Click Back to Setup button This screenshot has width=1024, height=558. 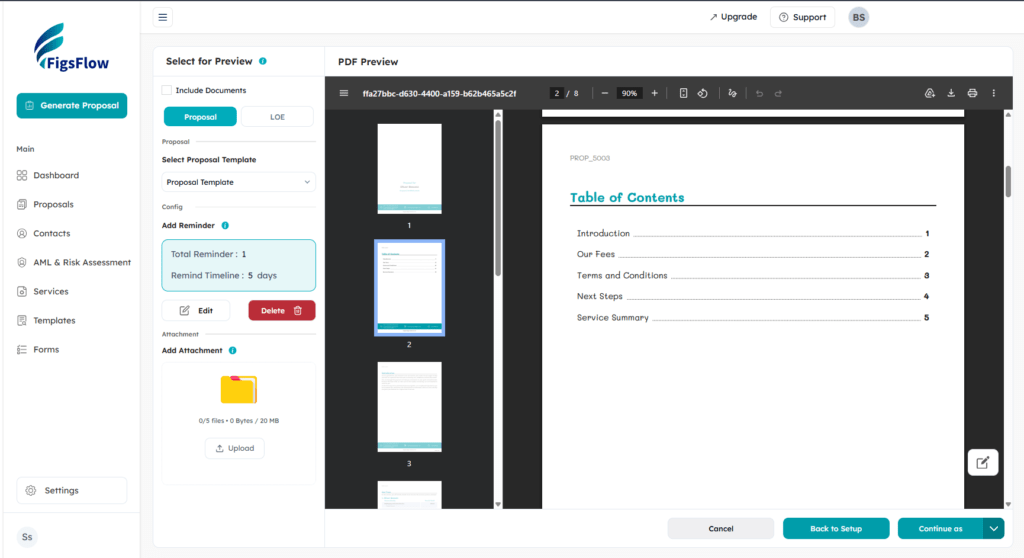coord(836,529)
